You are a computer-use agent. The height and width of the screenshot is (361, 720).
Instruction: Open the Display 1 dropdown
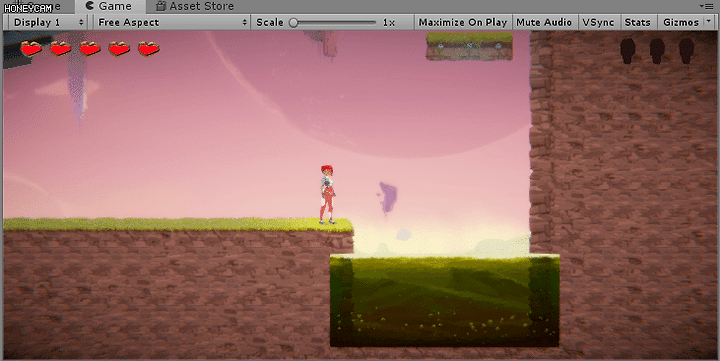(x=48, y=22)
